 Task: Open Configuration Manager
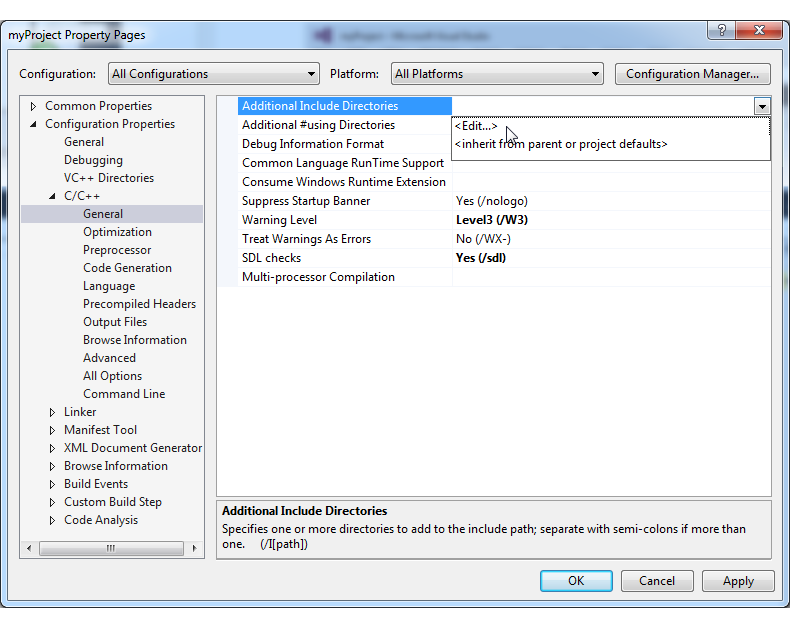(692, 74)
